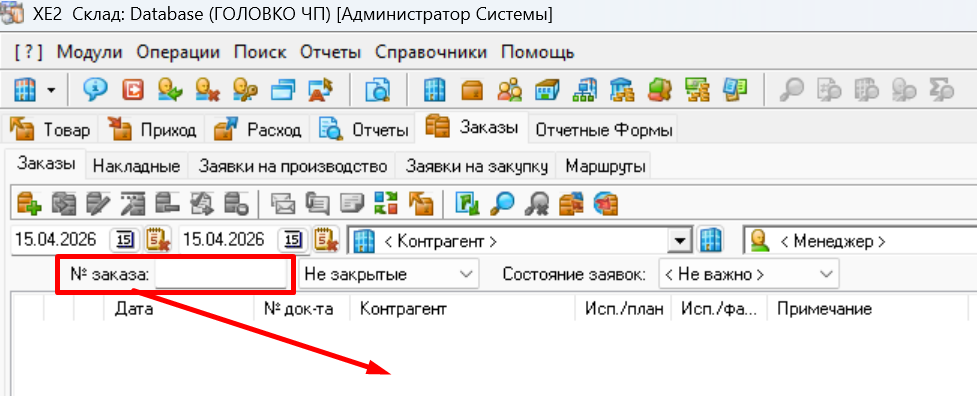Click the documents with magnifier toolbar icon
977x396 pixels.
click(x=377, y=90)
